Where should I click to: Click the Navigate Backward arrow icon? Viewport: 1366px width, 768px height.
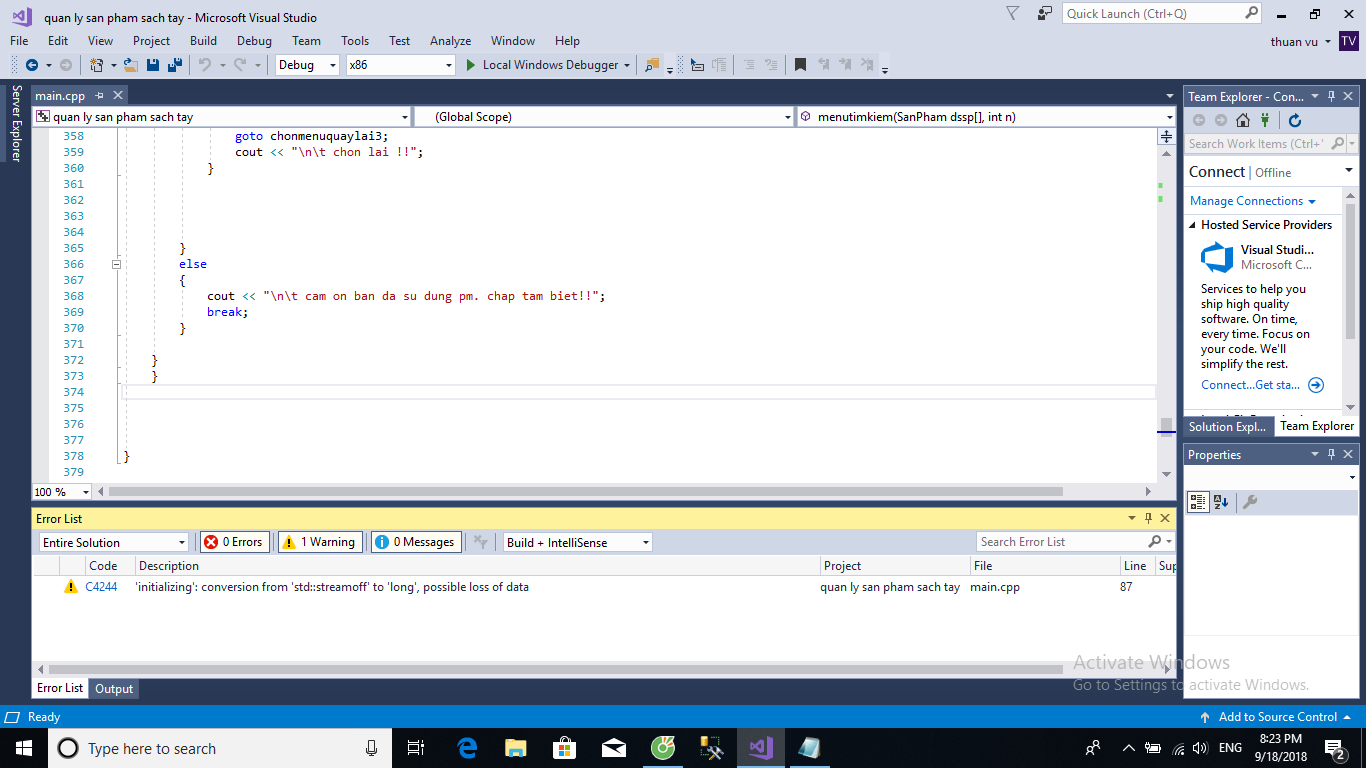click(x=31, y=65)
